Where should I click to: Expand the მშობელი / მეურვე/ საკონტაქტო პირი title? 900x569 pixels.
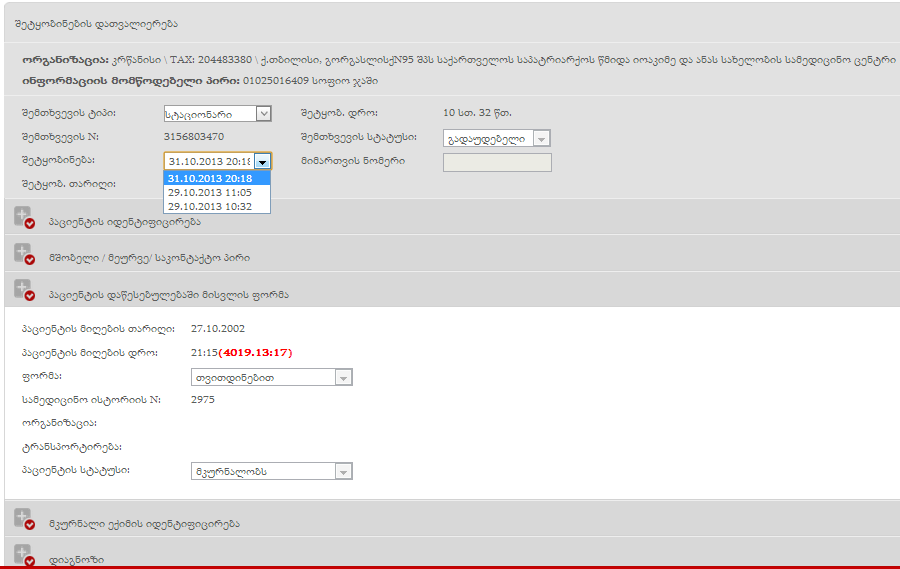point(149,258)
